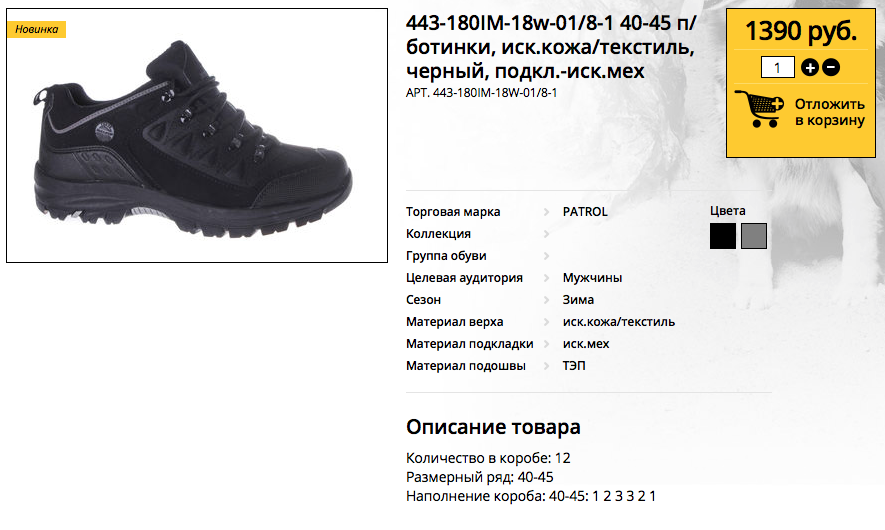Open the black boot product image
This screenshot has width=885, height=530.
[x=197, y=135]
